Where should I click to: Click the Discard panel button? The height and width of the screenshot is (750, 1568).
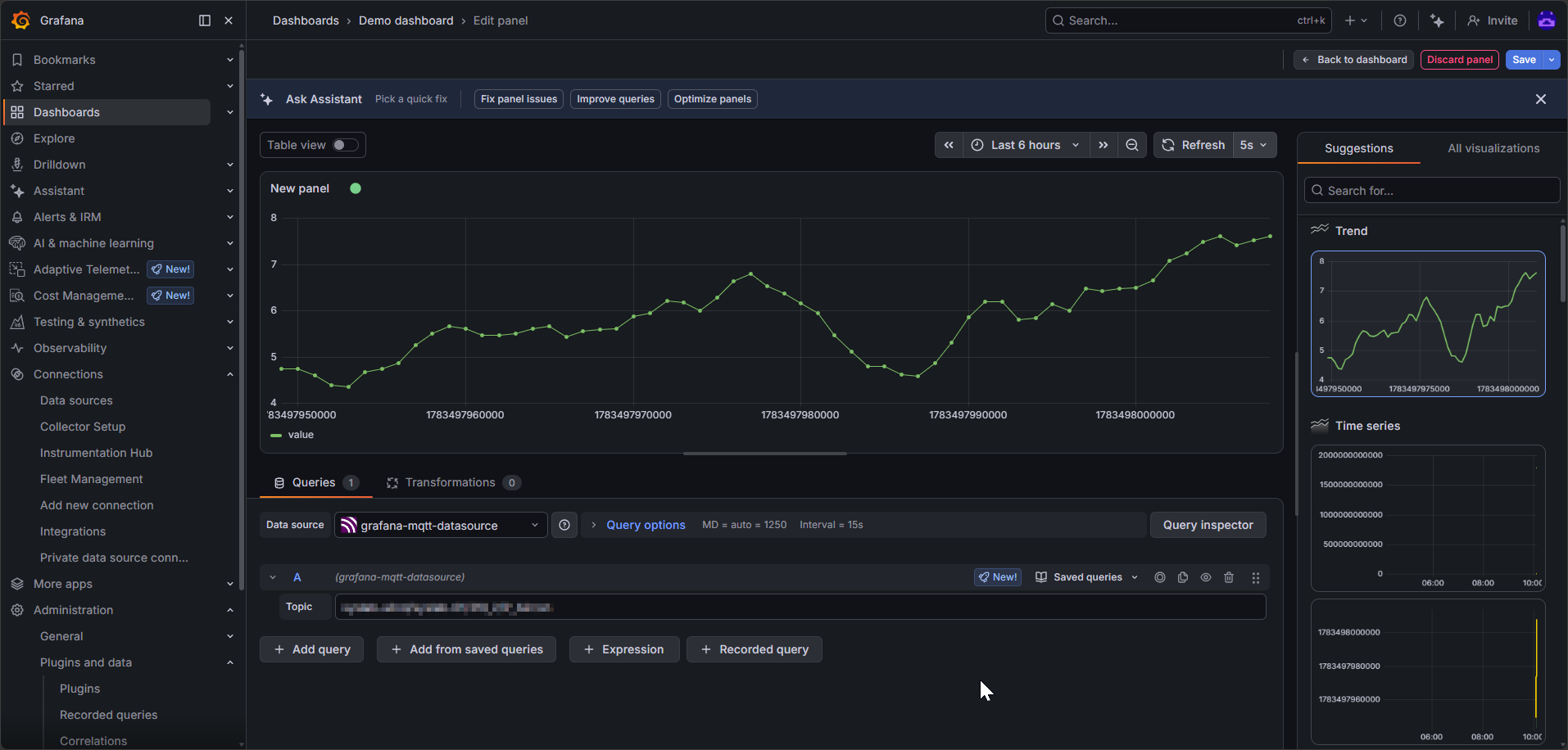[x=1459, y=60]
